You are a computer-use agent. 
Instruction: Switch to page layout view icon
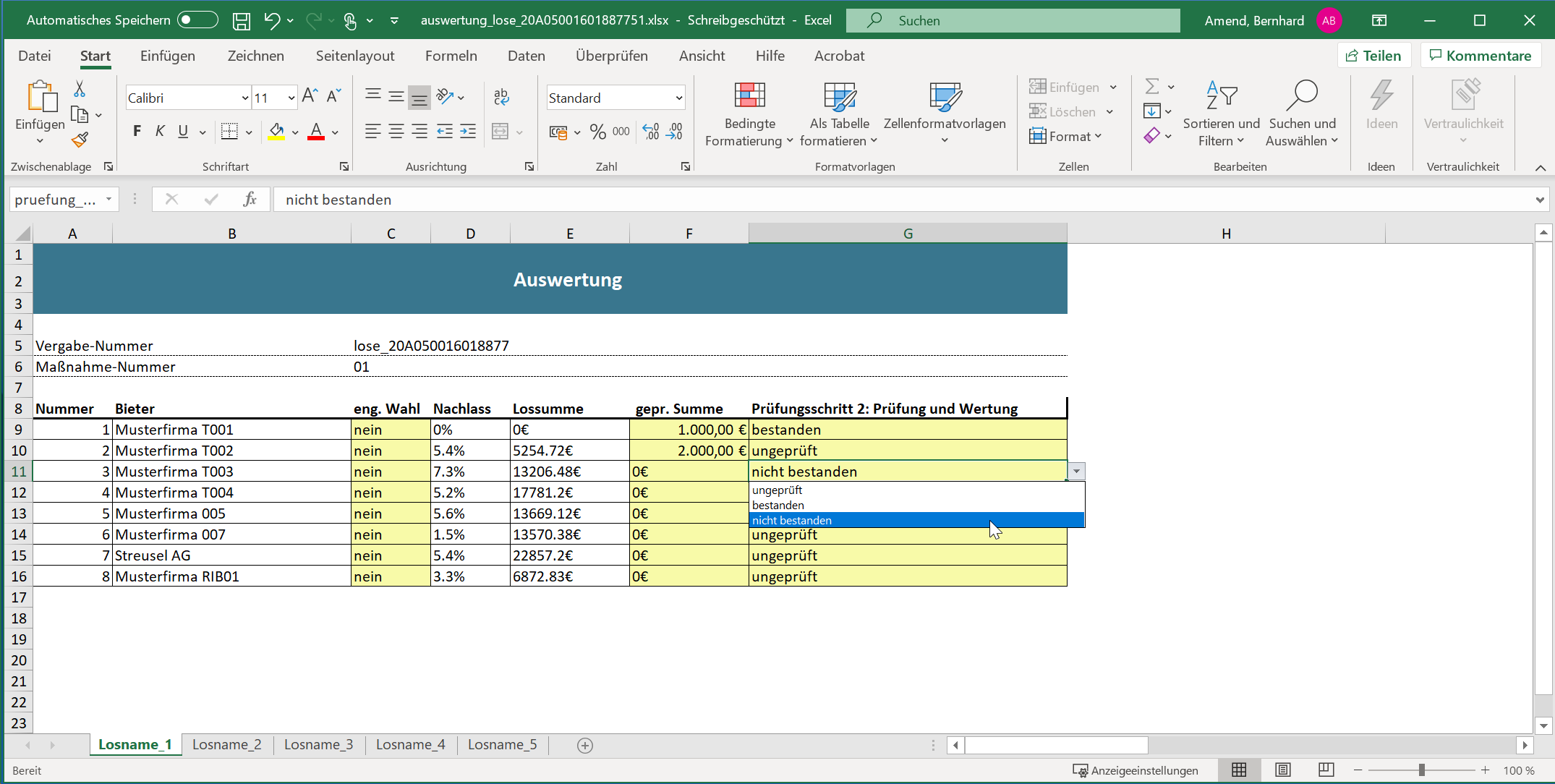pyautogui.click(x=1283, y=770)
